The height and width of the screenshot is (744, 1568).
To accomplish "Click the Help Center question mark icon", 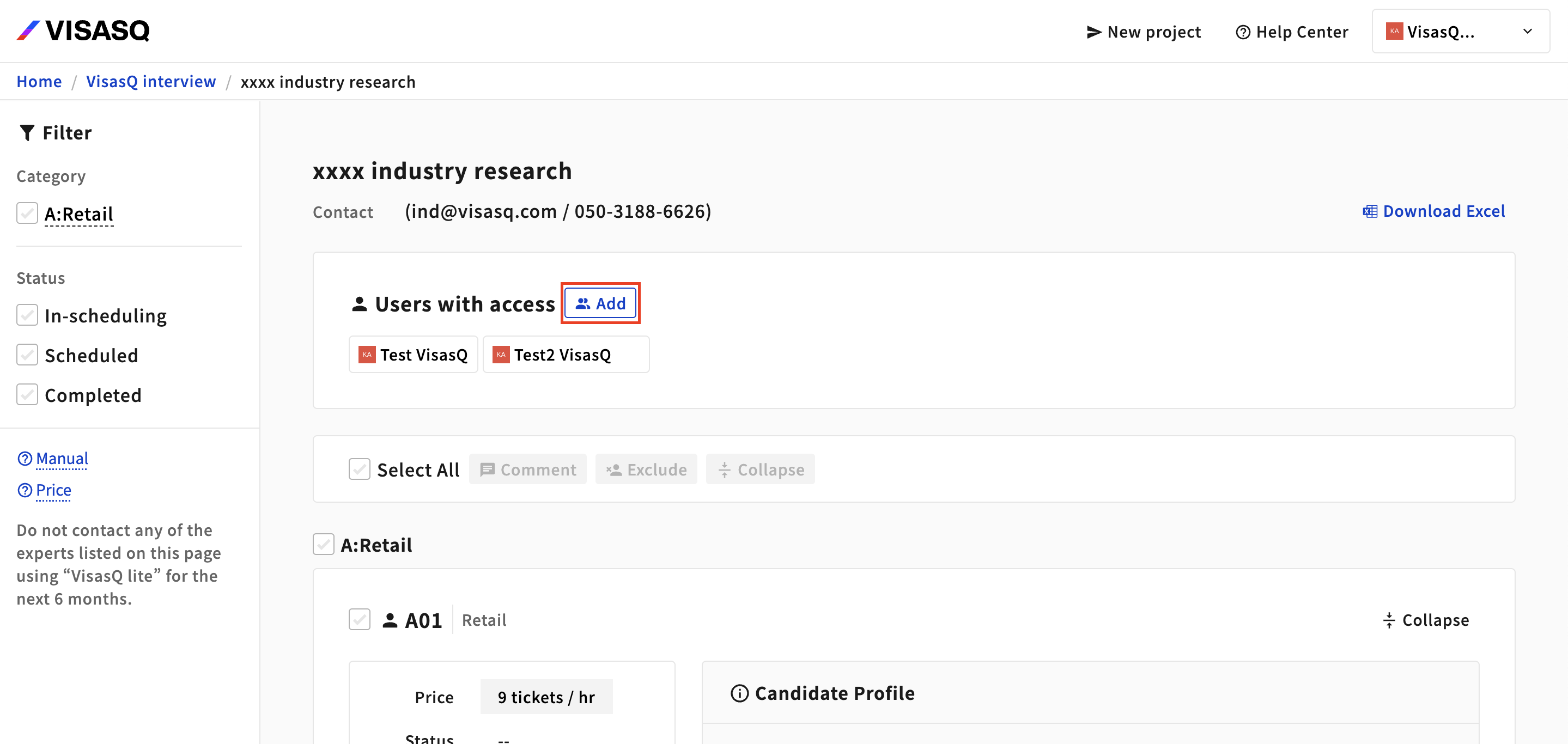I will click(x=1243, y=32).
